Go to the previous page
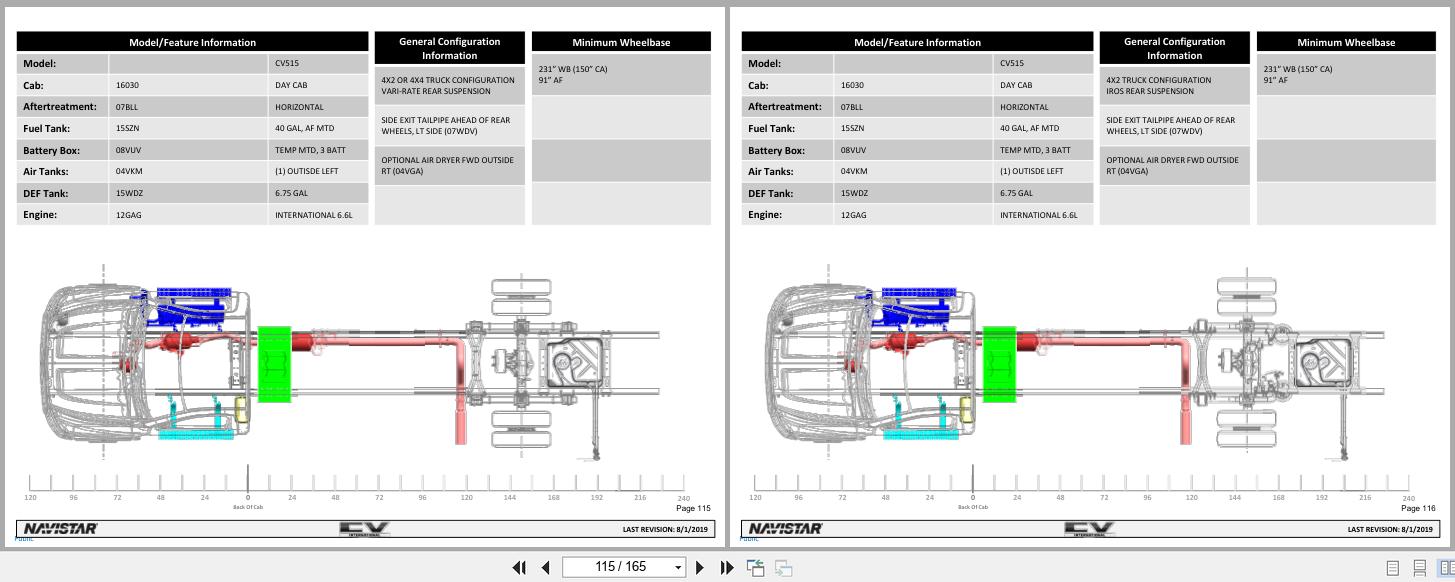The height and width of the screenshot is (582, 1455). click(x=545, y=567)
